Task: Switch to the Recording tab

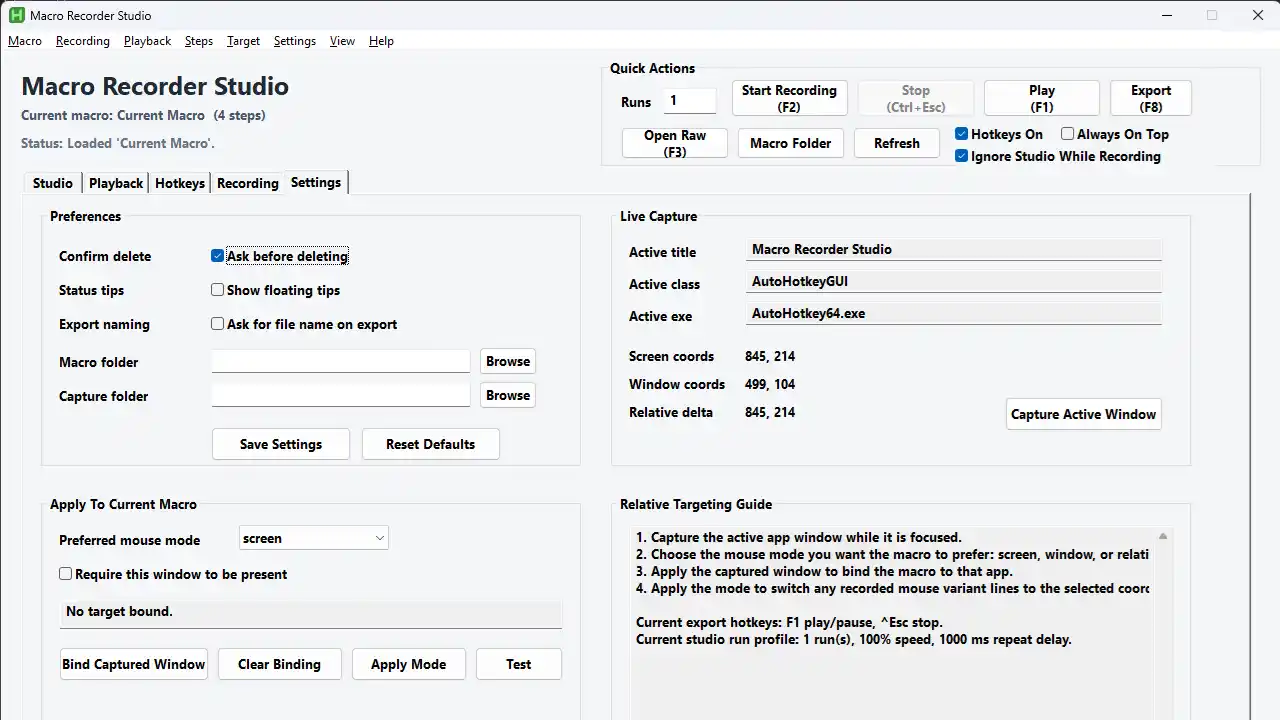Action: 248,183
